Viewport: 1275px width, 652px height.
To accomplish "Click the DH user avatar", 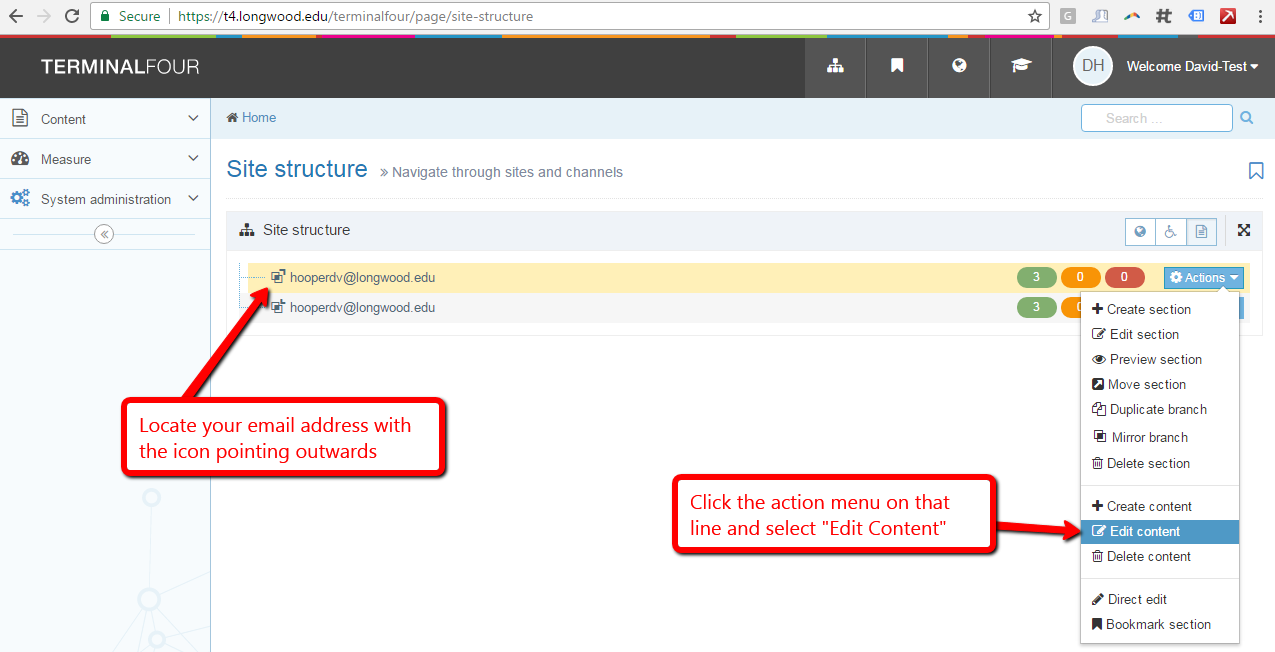I will click(x=1093, y=66).
